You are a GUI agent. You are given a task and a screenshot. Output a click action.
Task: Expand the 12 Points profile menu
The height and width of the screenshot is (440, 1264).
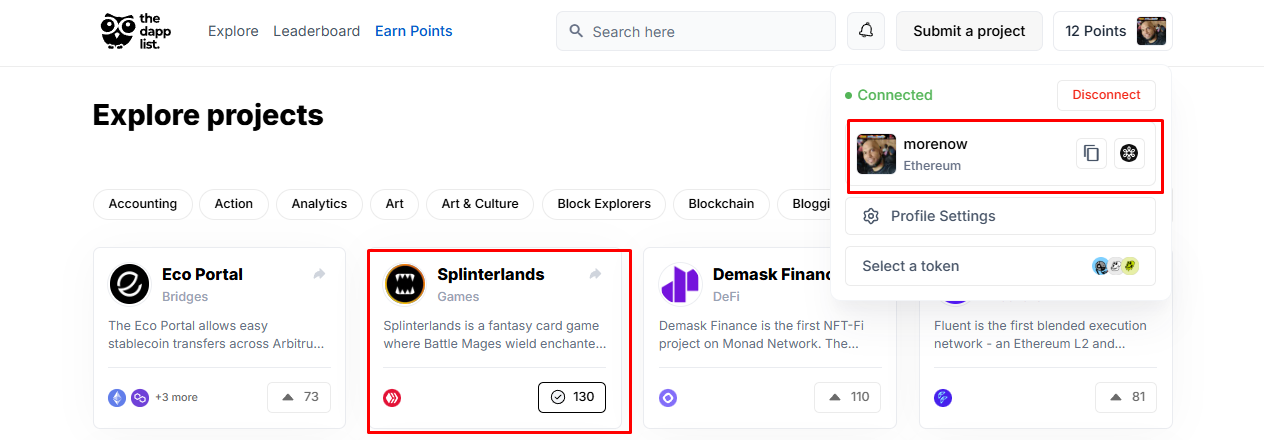(x=1113, y=31)
